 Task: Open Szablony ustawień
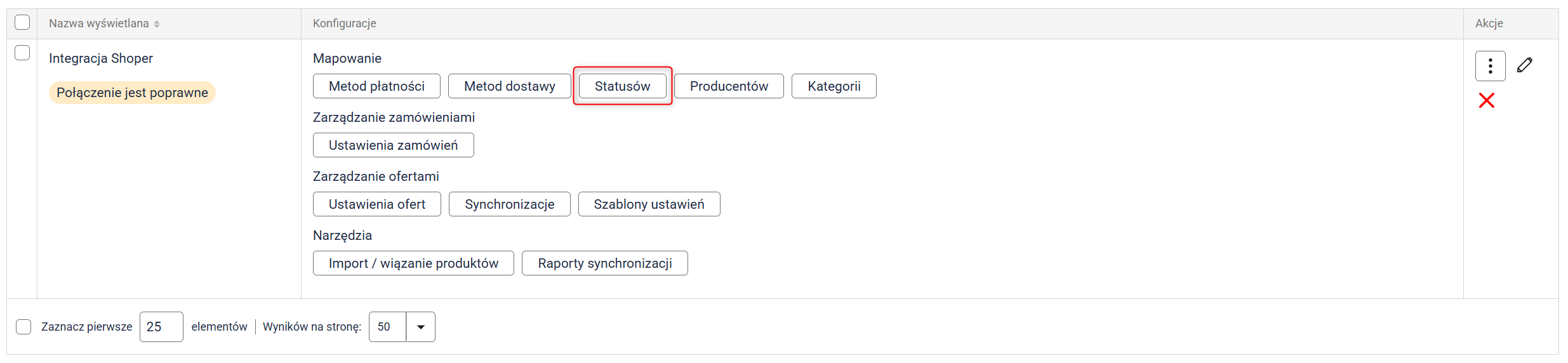(x=649, y=204)
